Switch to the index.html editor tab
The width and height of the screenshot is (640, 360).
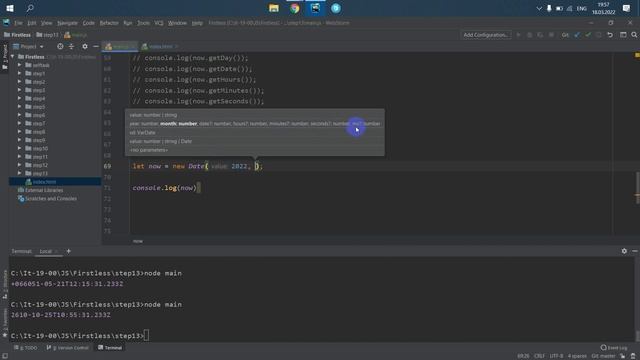(x=160, y=47)
